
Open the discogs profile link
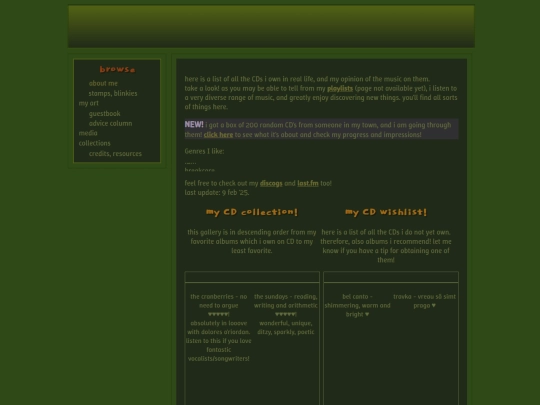271,183
